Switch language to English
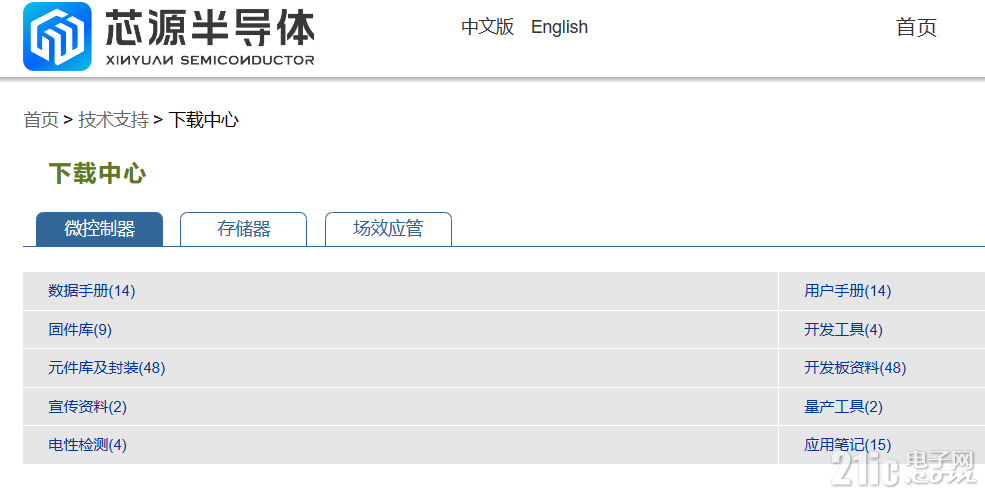This screenshot has width=985, height=493. pyautogui.click(x=559, y=27)
